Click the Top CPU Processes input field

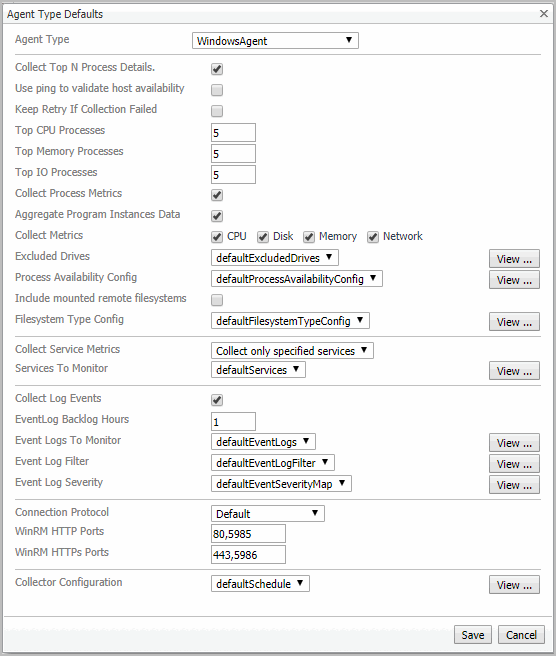(233, 133)
